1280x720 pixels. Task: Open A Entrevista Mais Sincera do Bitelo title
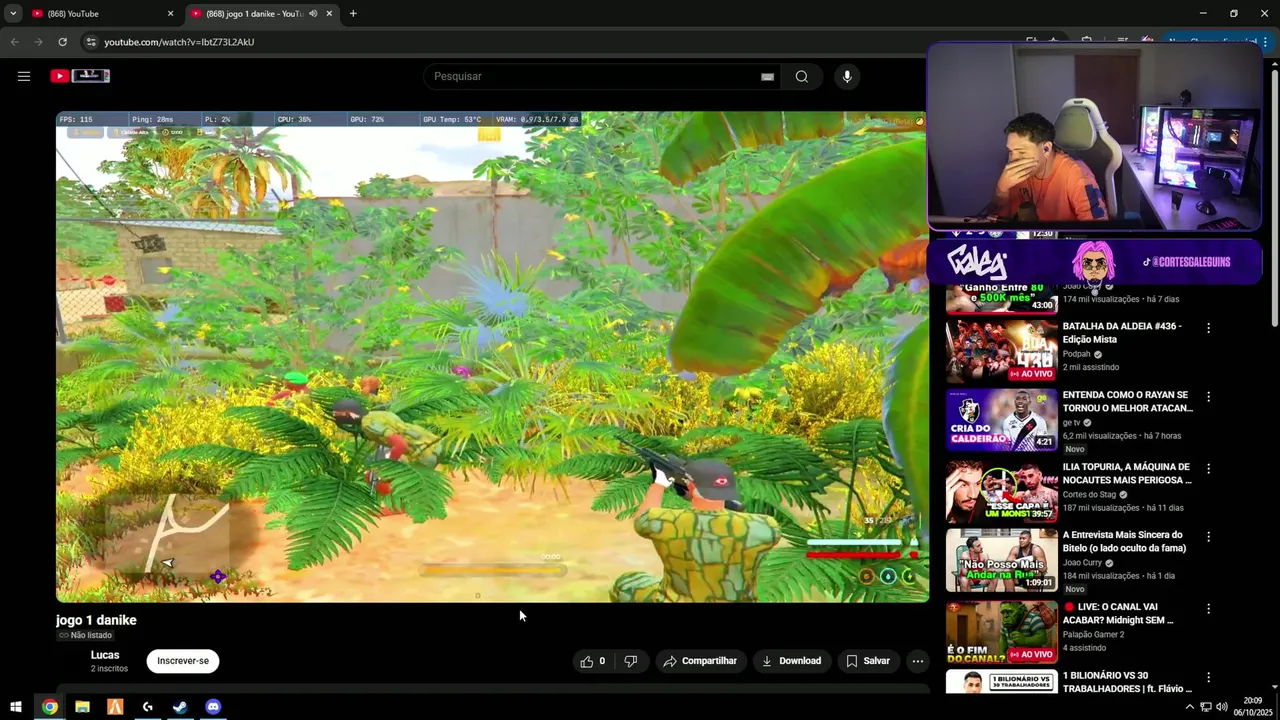click(1124, 542)
